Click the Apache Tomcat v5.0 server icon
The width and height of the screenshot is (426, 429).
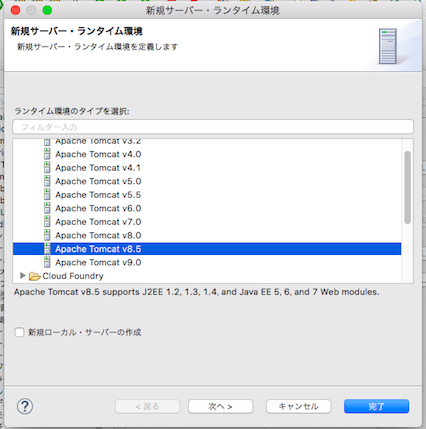click(47, 181)
